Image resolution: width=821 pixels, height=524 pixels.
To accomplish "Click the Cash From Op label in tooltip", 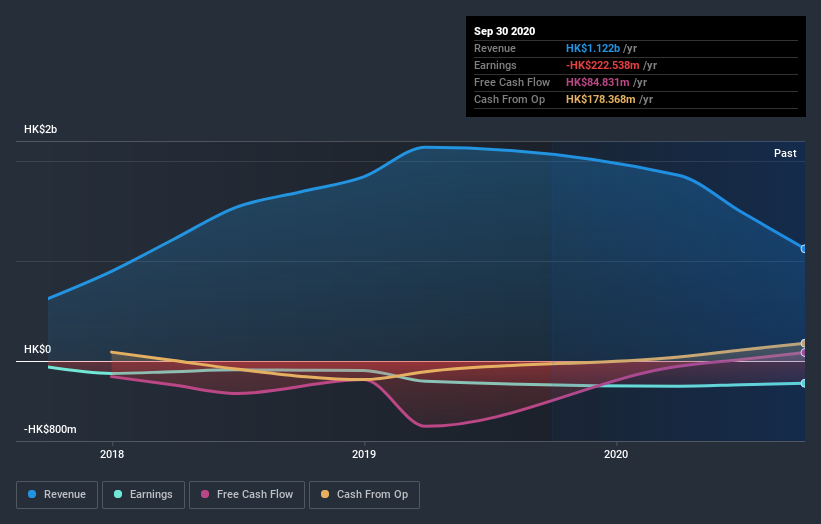I will tap(509, 99).
